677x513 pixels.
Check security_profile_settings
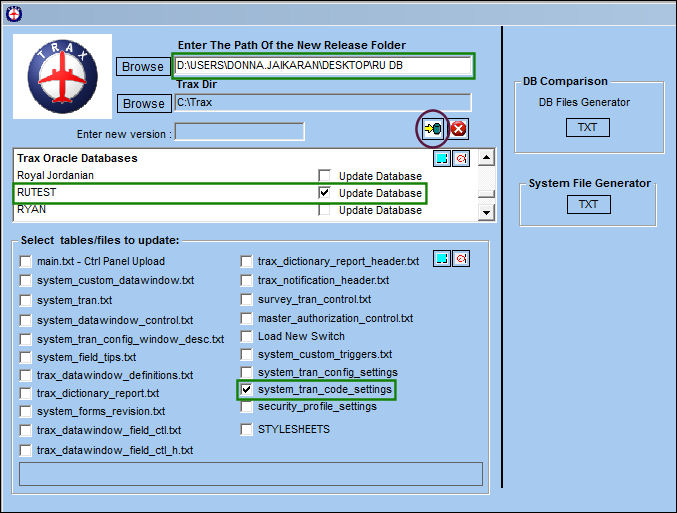click(247, 407)
